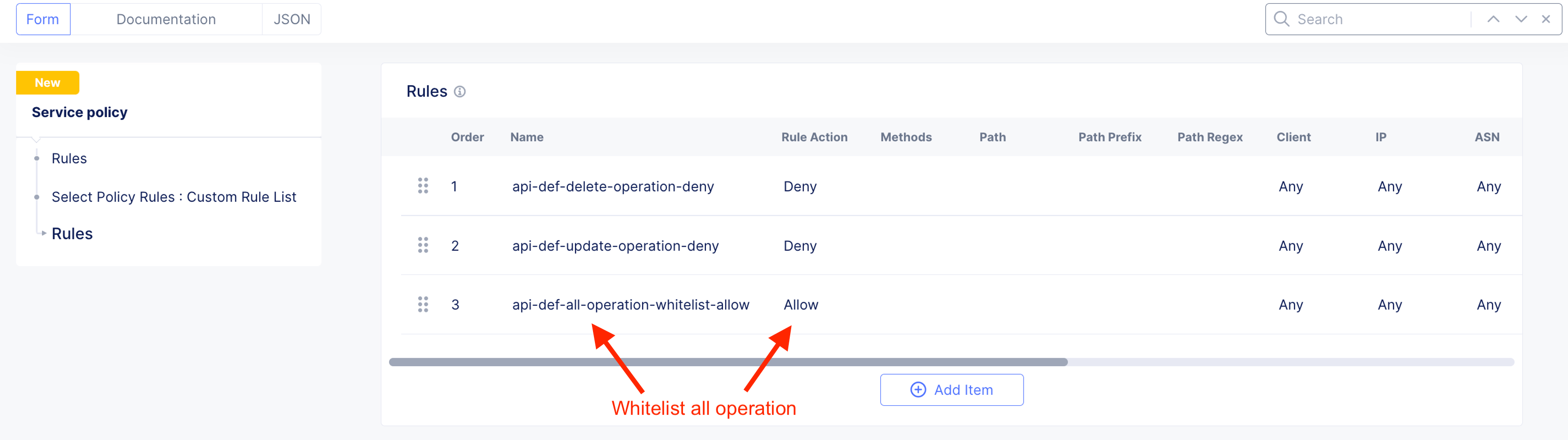Click drag handle for whitelist-allow rule row
Image resolution: width=1568 pixels, height=440 pixels.
(423, 304)
